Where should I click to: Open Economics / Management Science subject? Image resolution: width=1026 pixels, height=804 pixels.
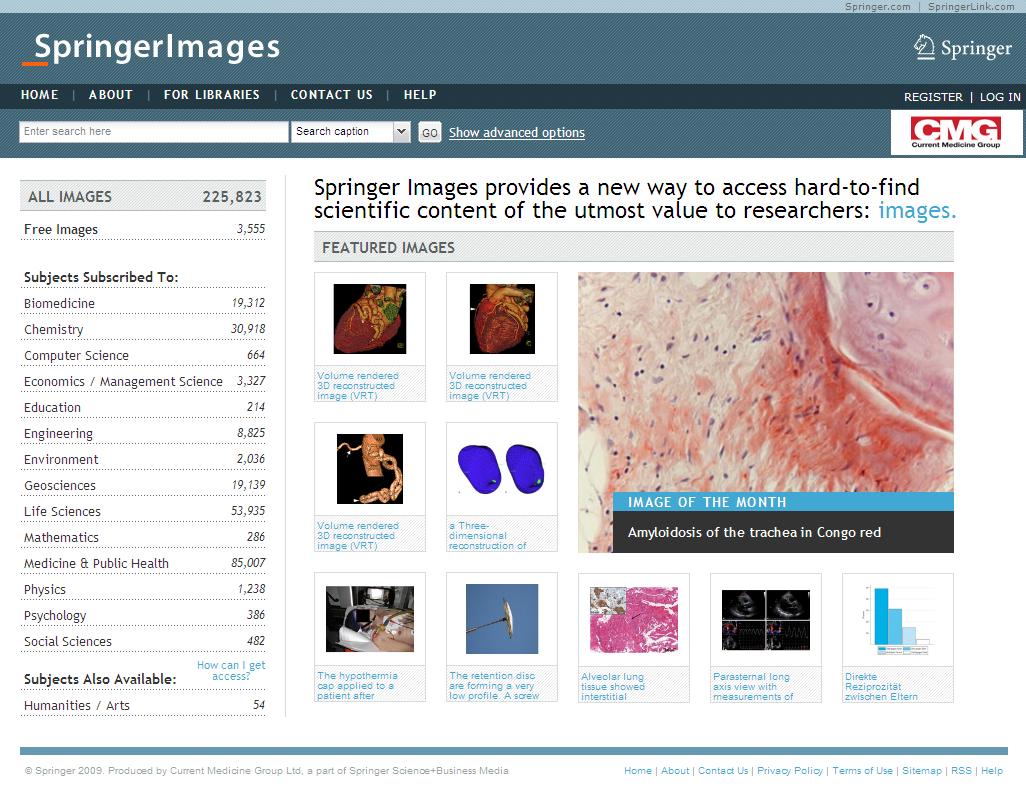[143, 381]
